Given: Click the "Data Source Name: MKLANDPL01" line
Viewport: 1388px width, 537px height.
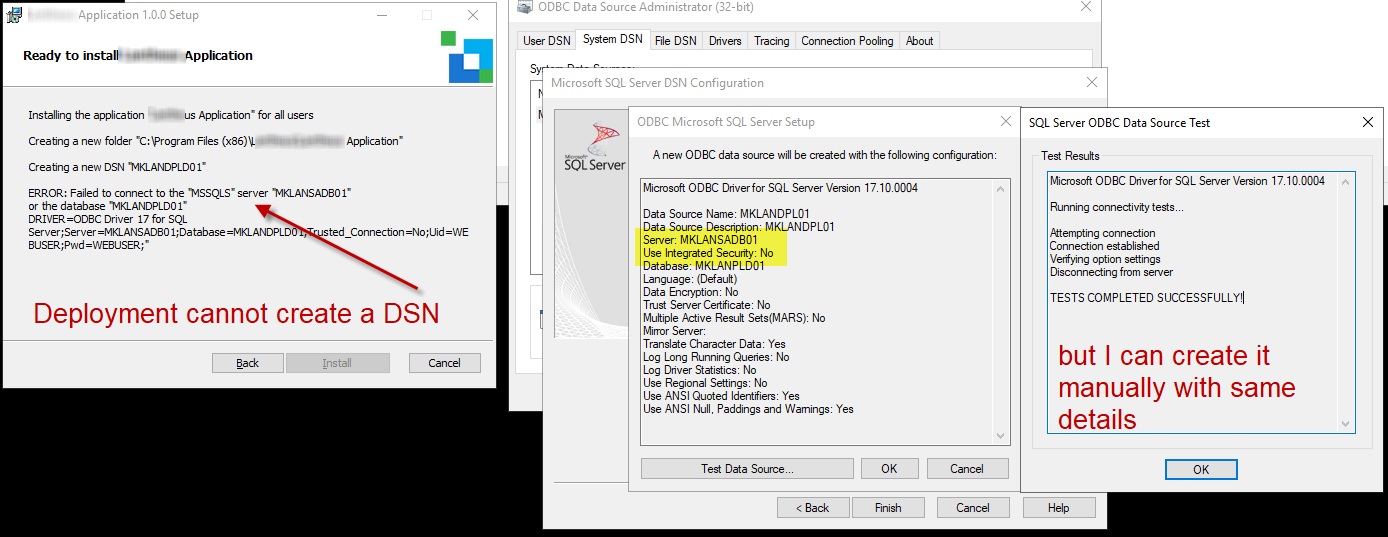Looking at the screenshot, I should tap(726, 214).
